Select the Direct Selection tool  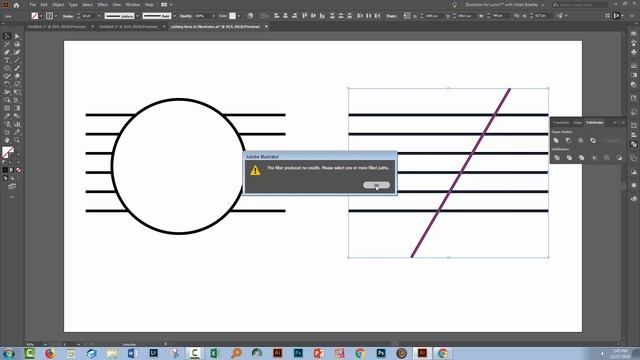(17, 36)
